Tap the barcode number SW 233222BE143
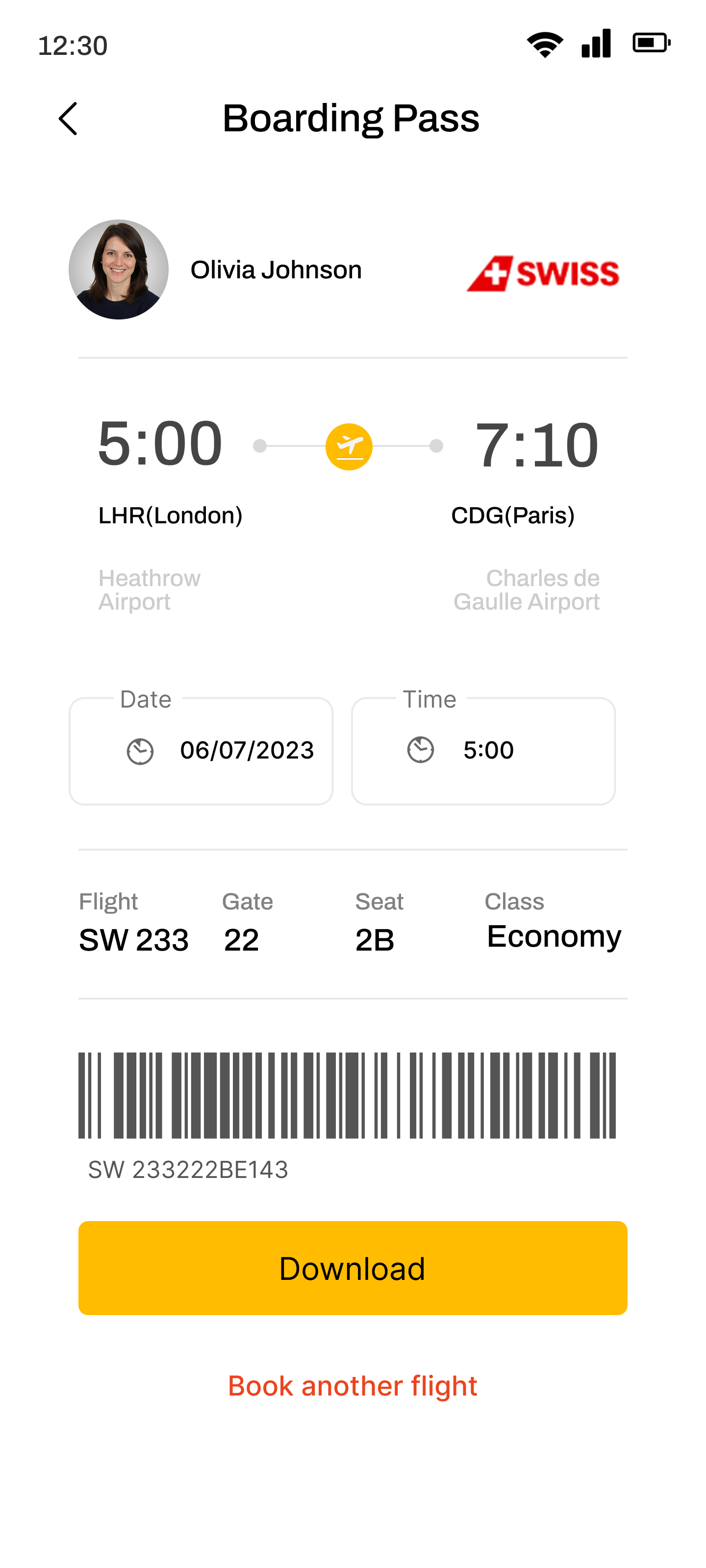Screen dimensions: 706x1568 (x=188, y=1169)
